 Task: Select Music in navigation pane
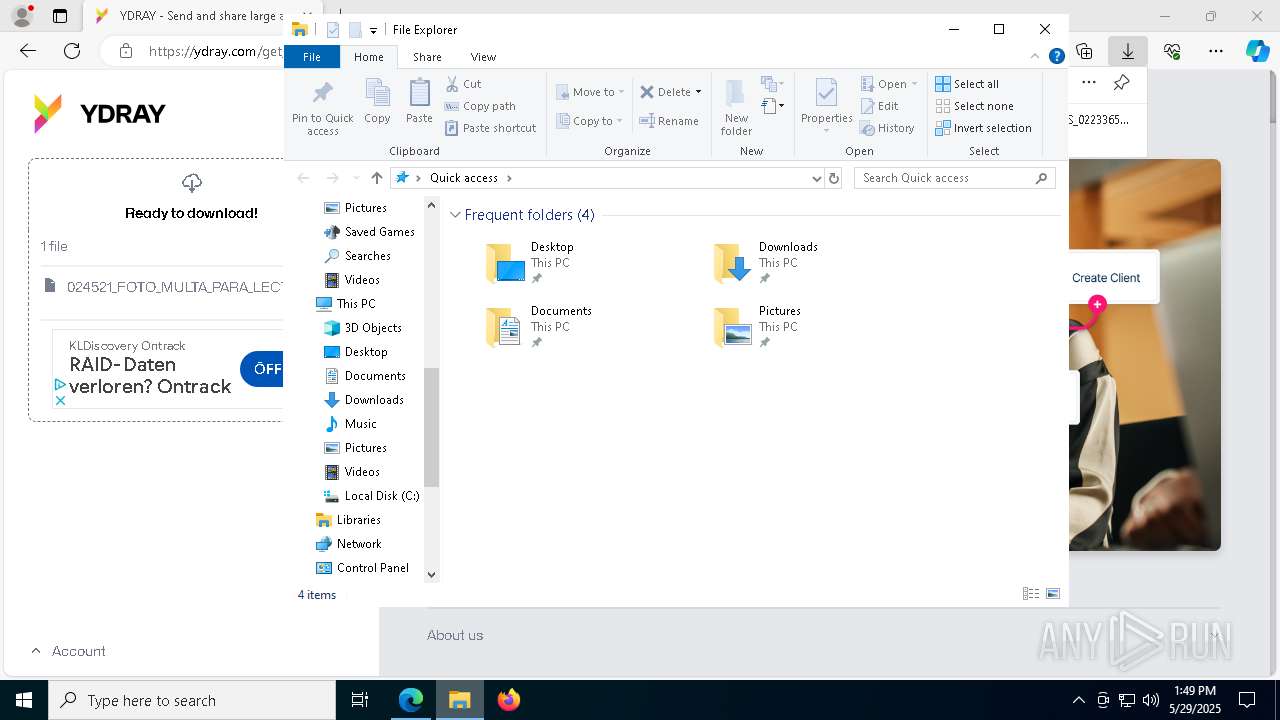[351, 424]
